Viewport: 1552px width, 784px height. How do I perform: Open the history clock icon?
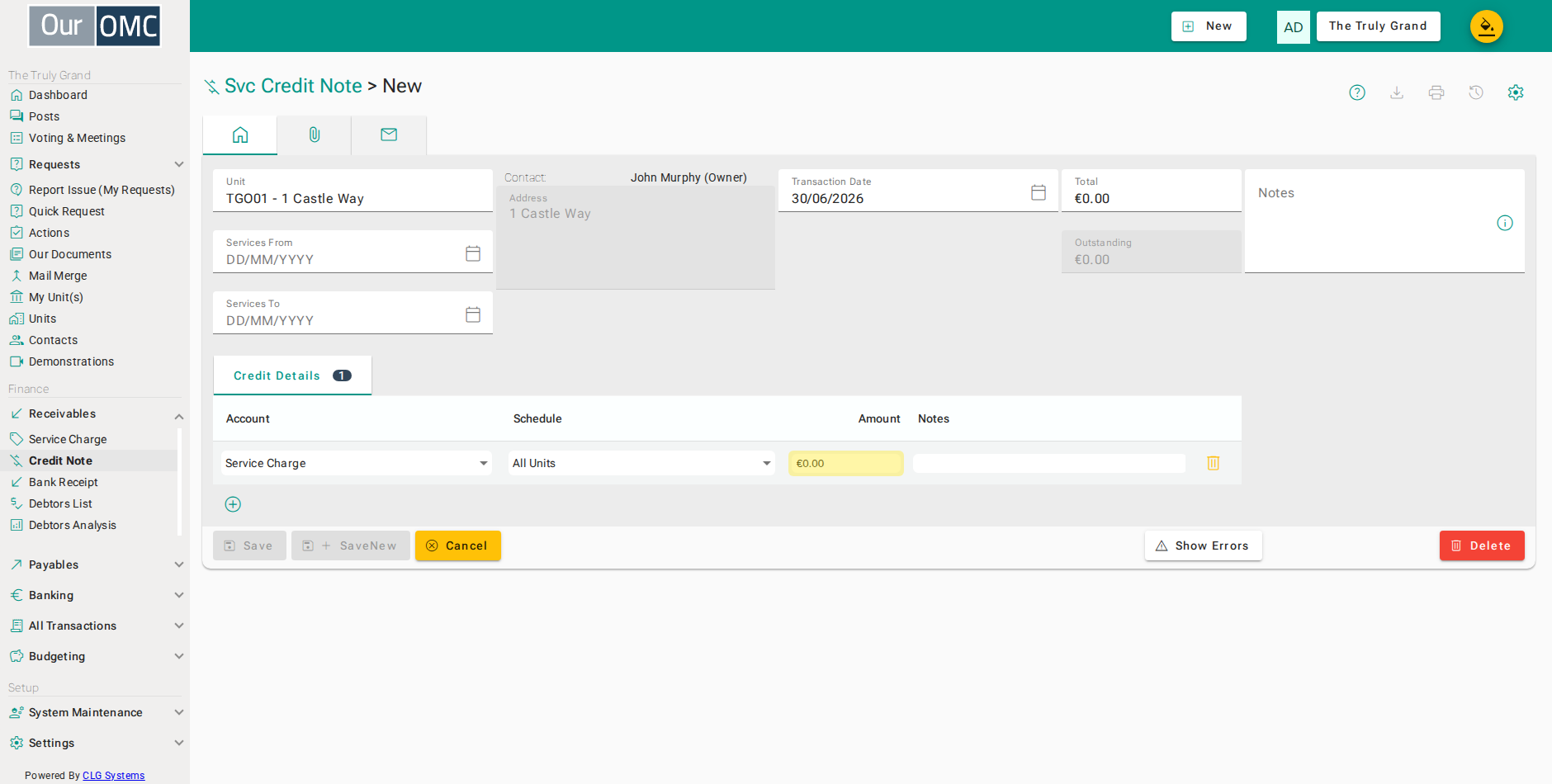[1476, 92]
